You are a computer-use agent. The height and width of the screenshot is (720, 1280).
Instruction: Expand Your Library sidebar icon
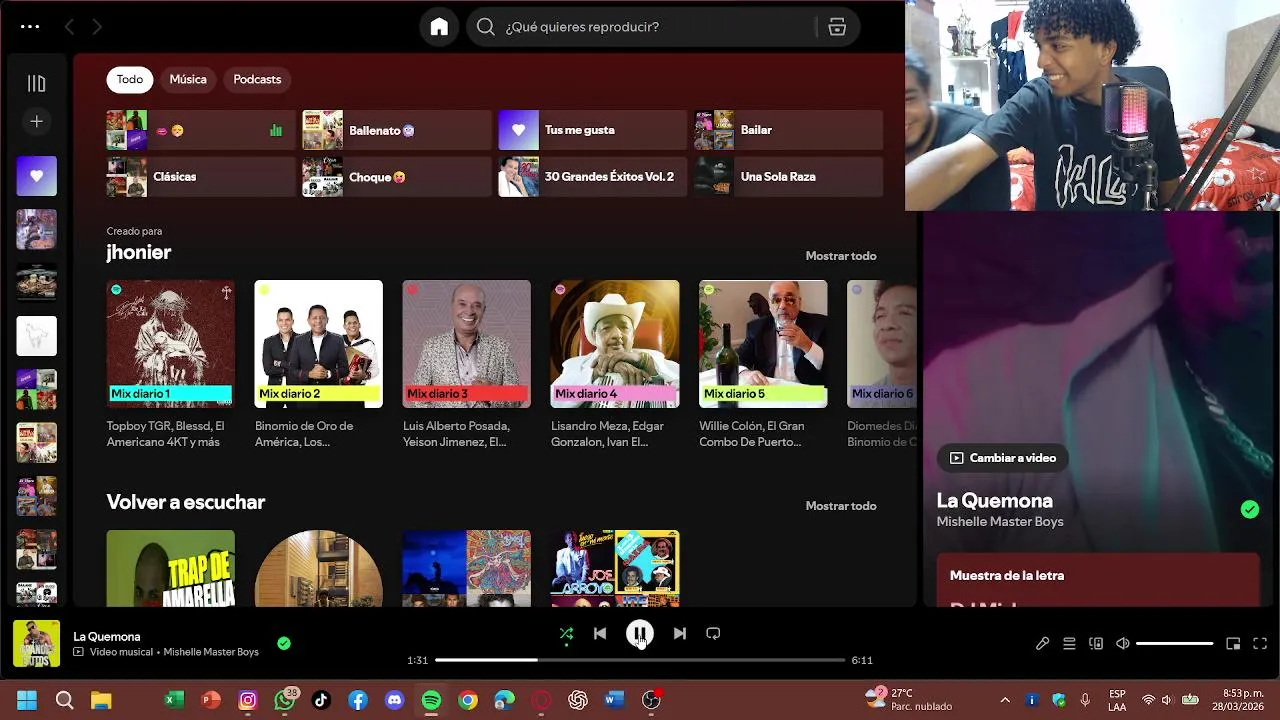click(36, 83)
